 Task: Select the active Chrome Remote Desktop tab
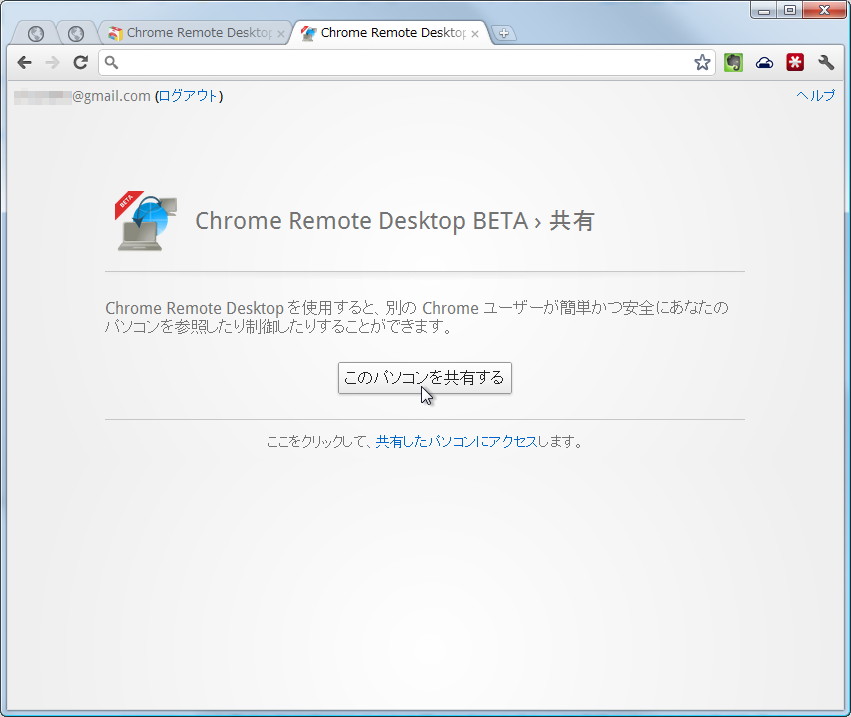(x=390, y=33)
